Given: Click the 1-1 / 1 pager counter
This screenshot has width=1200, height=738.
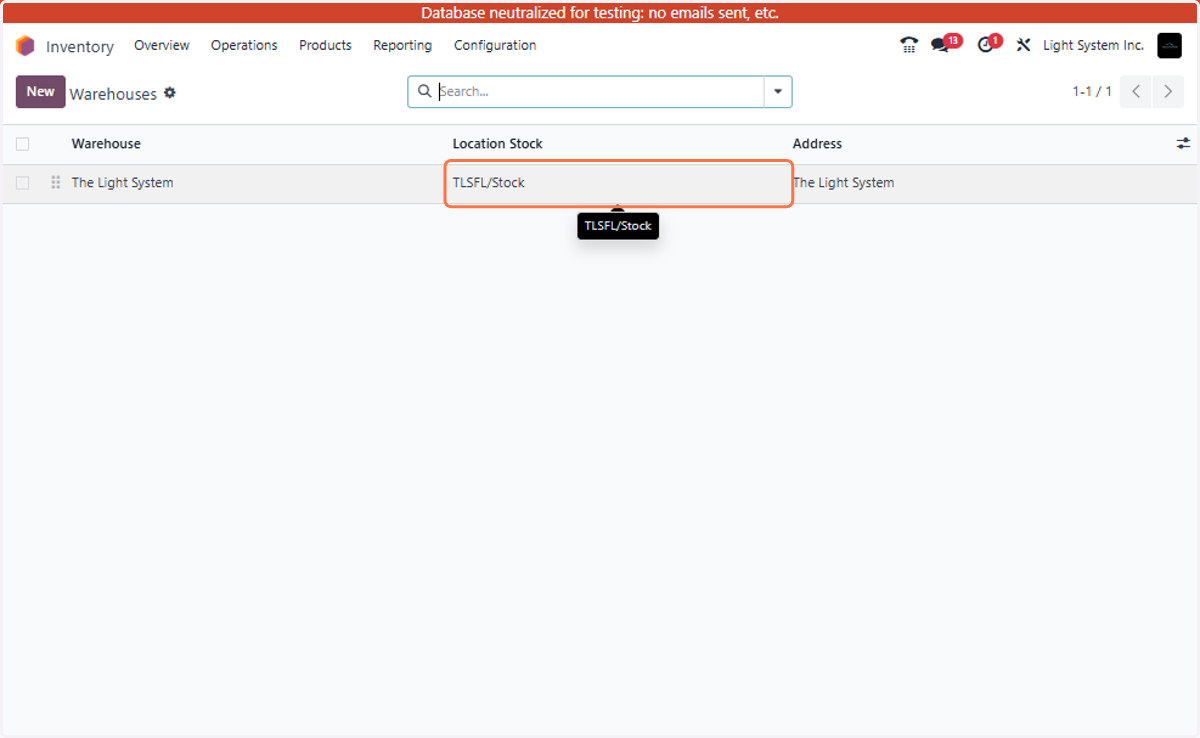Looking at the screenshot, I should coord(1092,91).
